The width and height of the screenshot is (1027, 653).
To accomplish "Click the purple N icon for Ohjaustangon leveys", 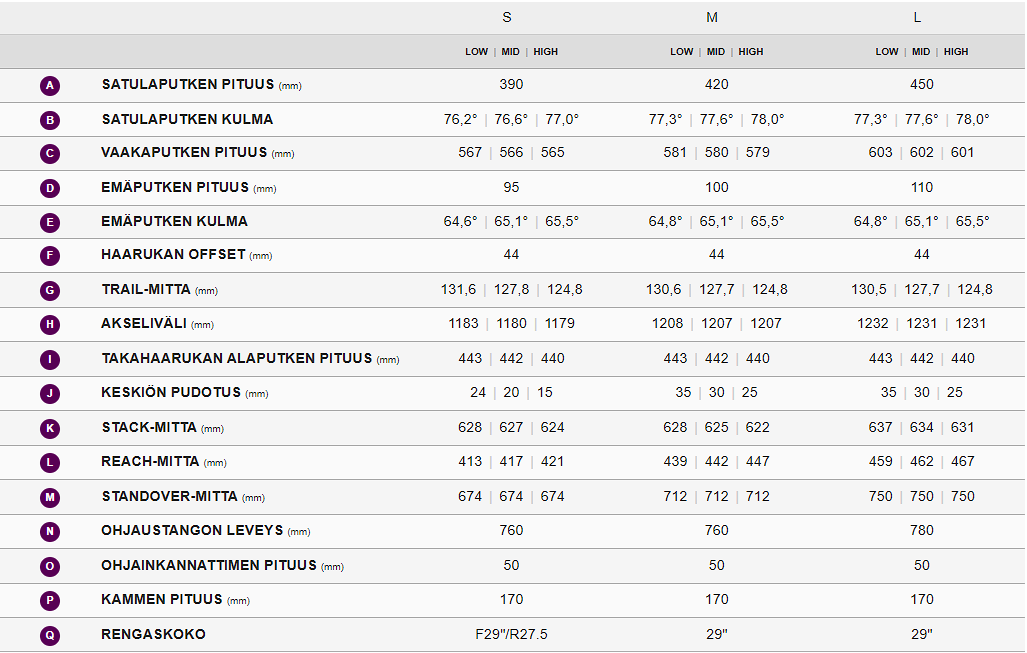I will click(x=51, y=532).
